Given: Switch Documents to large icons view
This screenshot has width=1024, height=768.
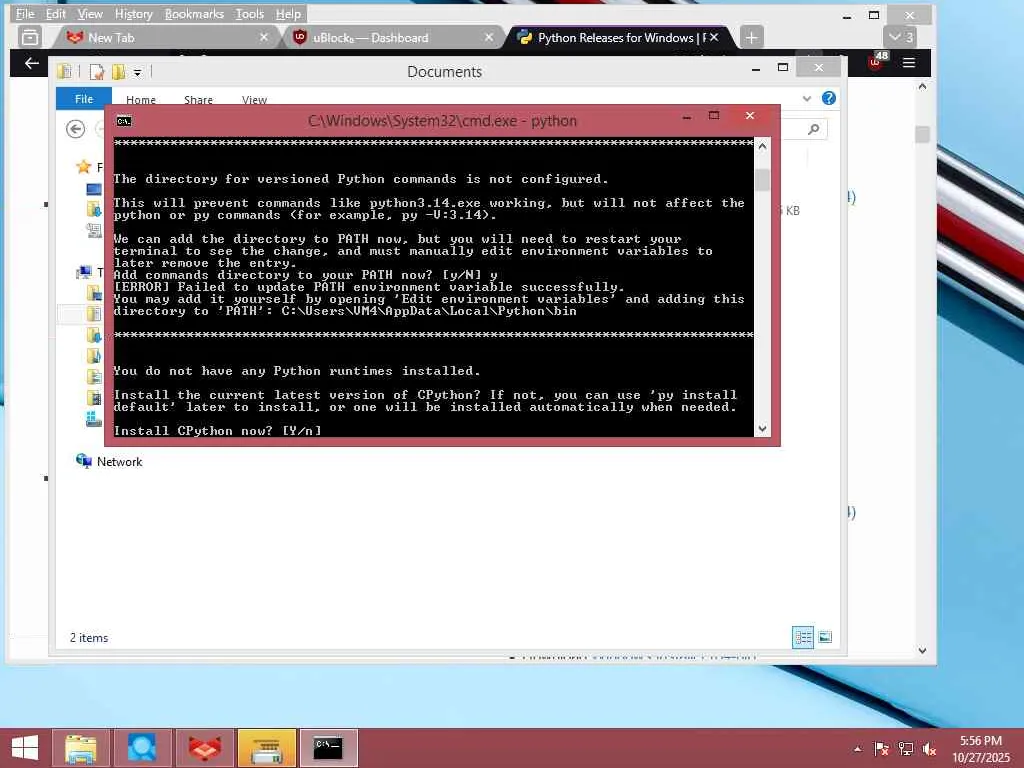Looking at the screenshot, I should (825, 637).
